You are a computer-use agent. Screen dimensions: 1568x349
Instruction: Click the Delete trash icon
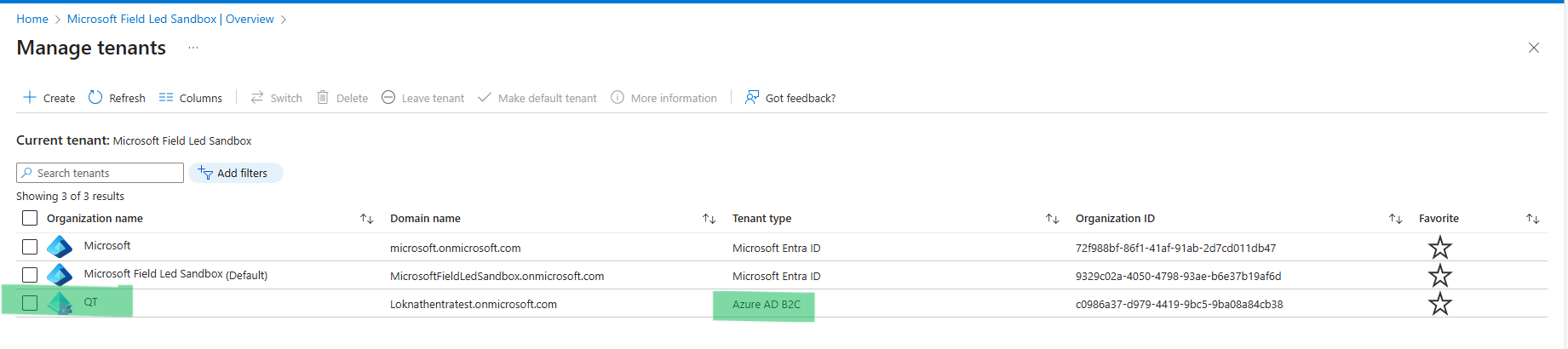pos(323,97)
